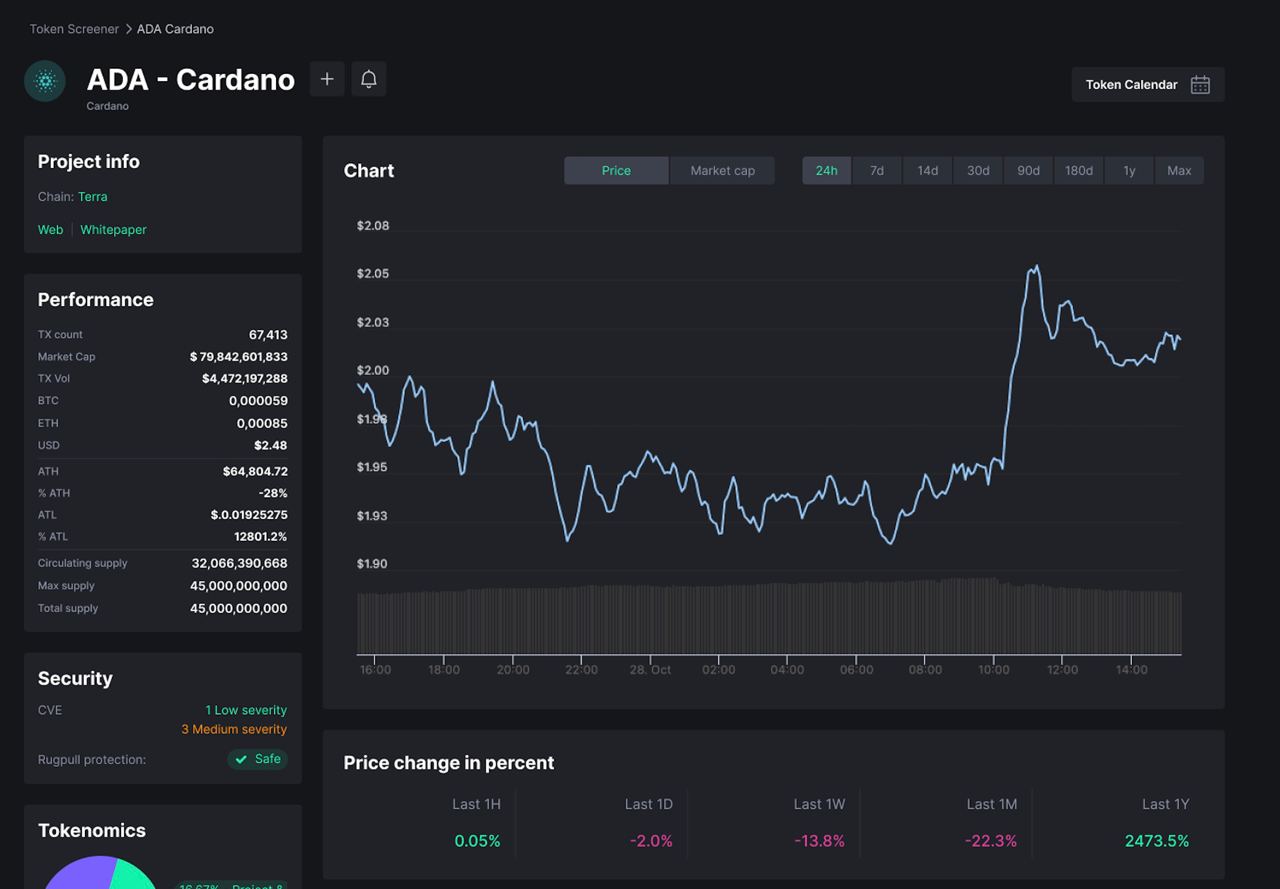This screenshot has height=889, width=1280.
Task: Click the TX count value 67,413
Action: pos(268,335)
